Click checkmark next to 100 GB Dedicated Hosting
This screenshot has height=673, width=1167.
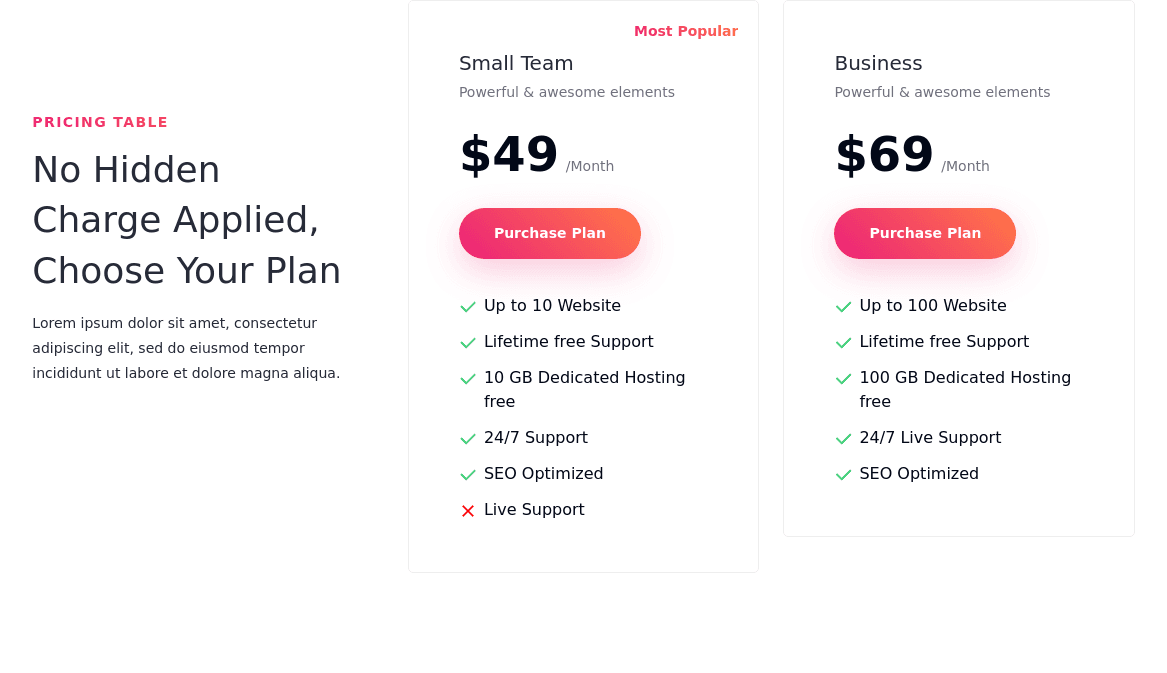coord(843,379)
